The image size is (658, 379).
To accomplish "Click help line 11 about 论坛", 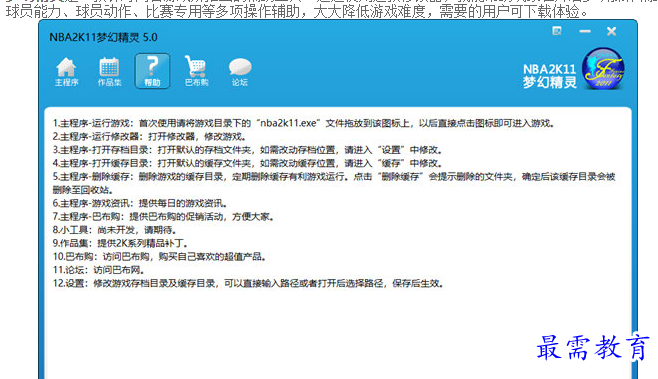I will (x=99, y=270).
